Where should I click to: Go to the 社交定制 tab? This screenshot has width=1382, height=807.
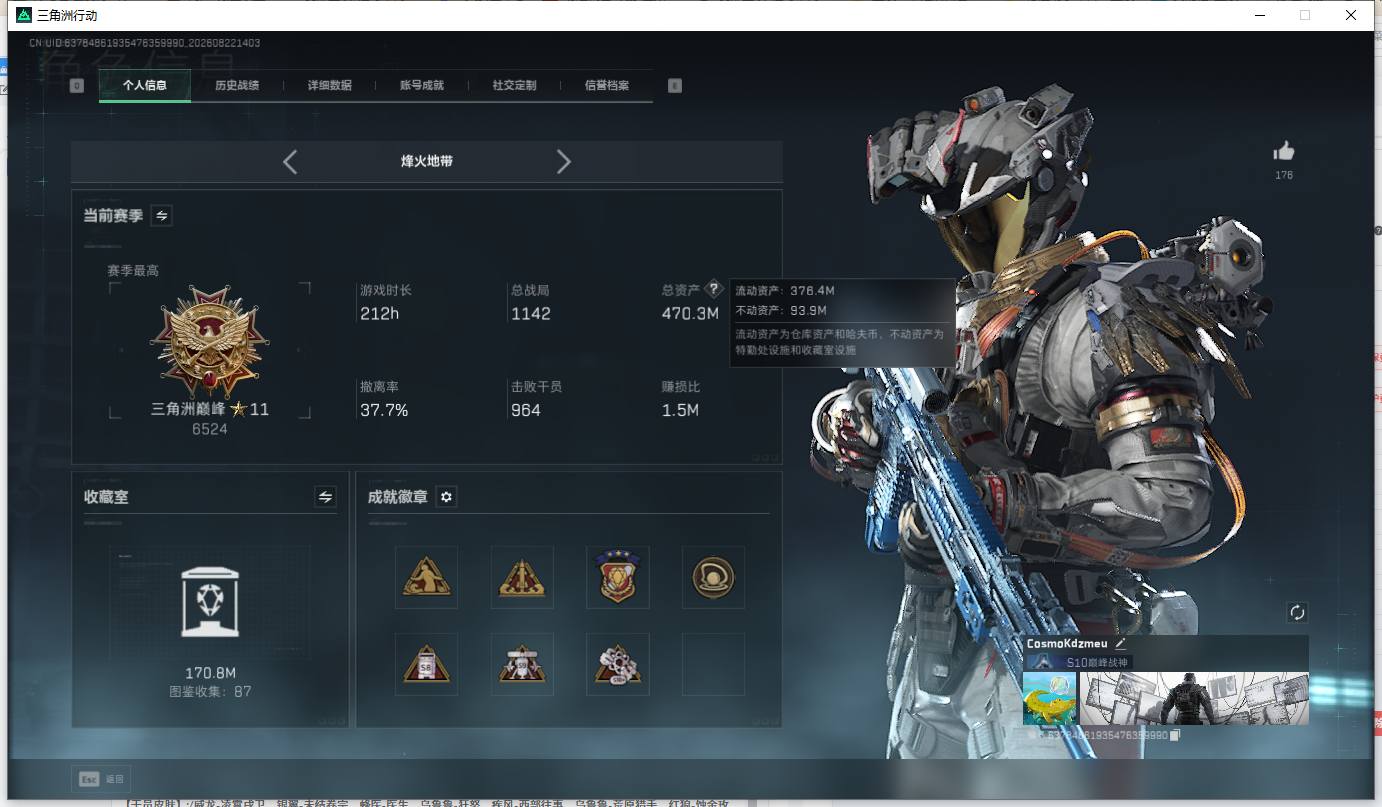click(515, 86)
